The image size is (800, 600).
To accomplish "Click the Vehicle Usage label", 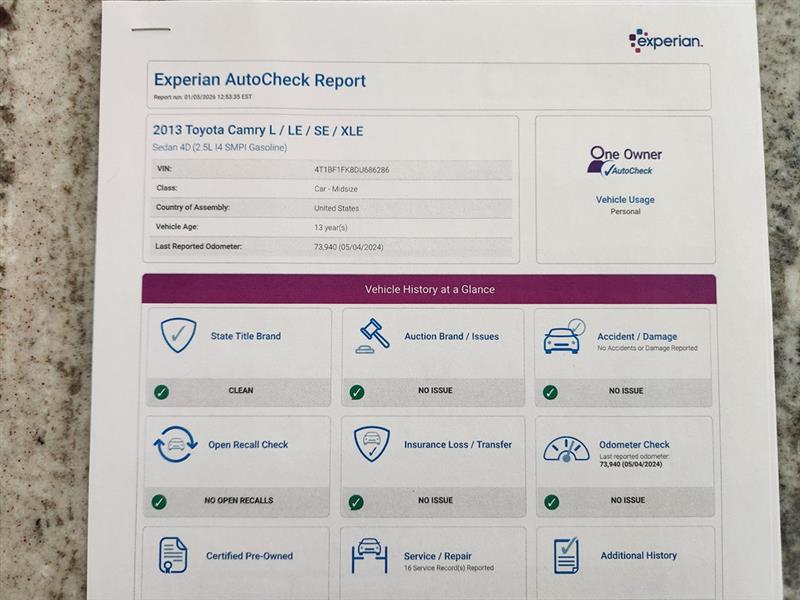I will click(x=625, y=200).
